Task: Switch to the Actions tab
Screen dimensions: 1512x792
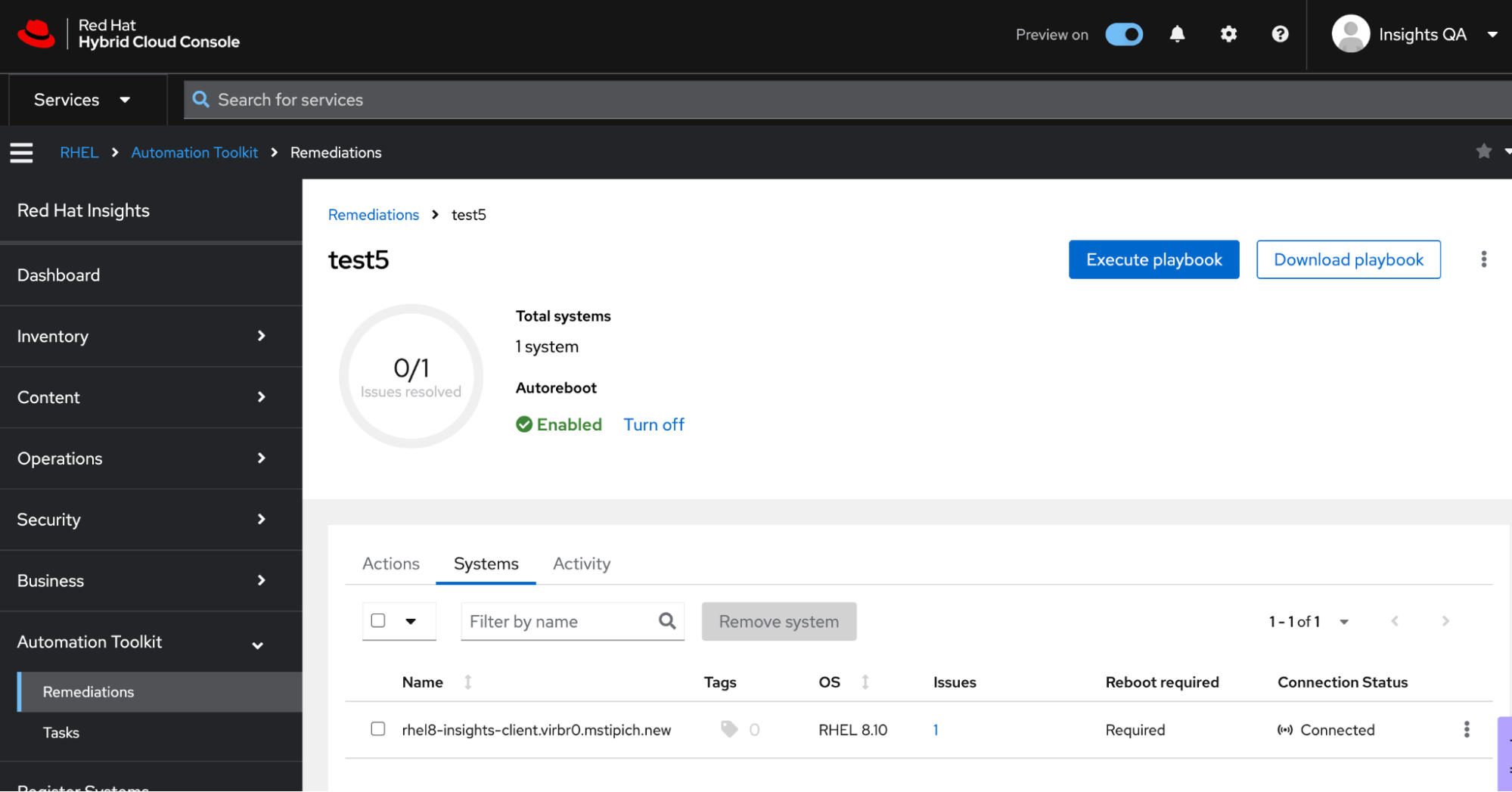Action: click(390, 564)
